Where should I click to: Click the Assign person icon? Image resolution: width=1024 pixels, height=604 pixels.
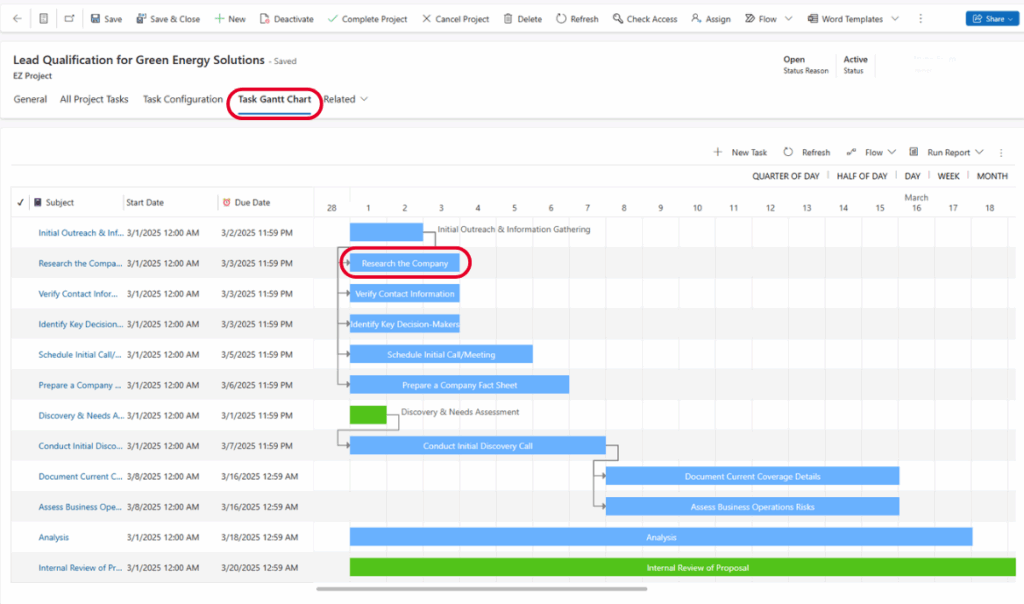tap(696, 19)
